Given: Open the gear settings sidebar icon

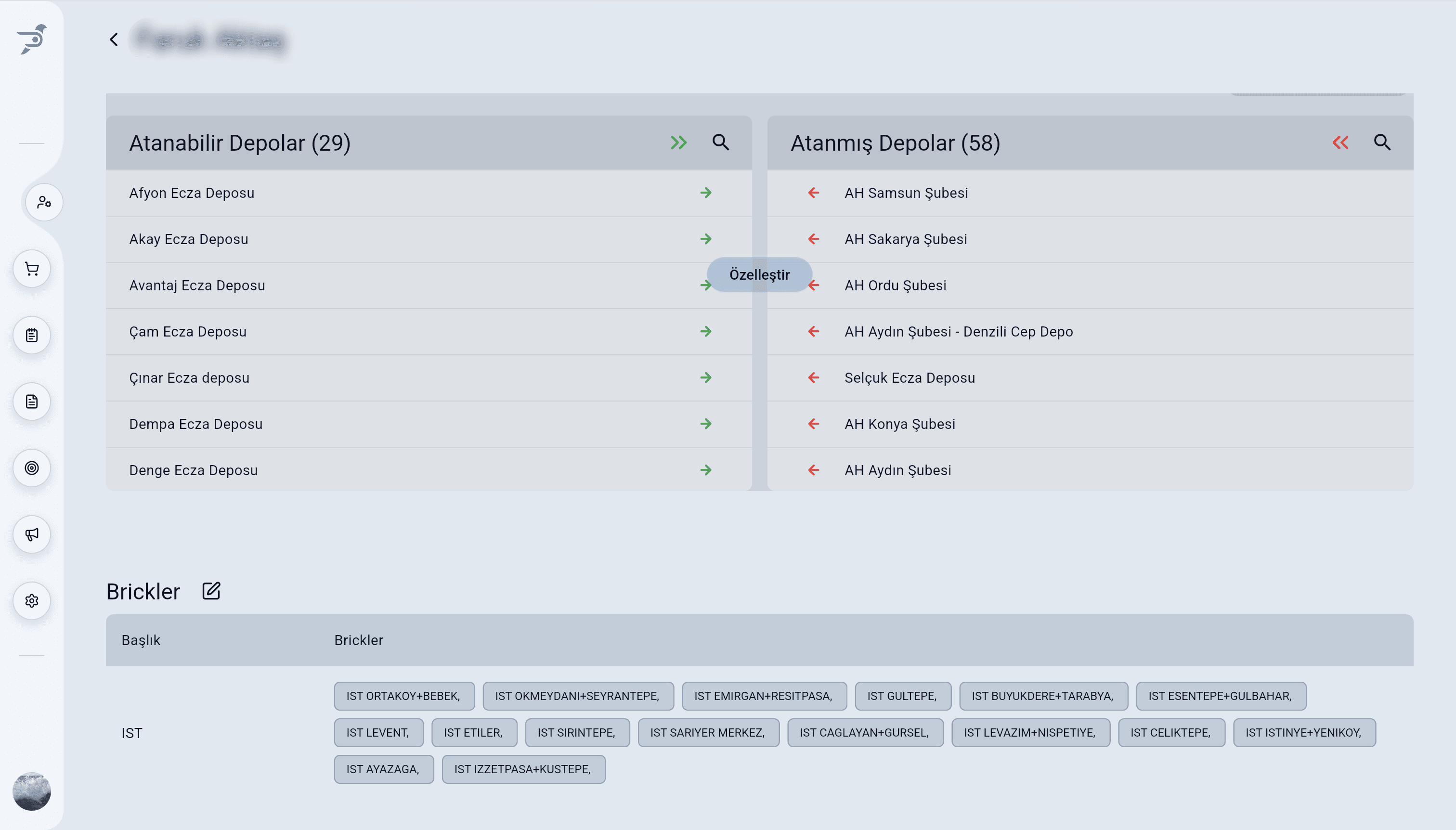Looking at the screenshot, I should 32,601.
